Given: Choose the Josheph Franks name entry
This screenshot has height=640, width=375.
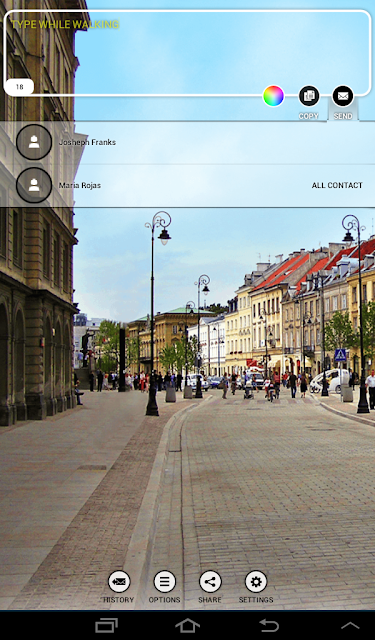Looking at the screenshot, I should coord(87,142).
